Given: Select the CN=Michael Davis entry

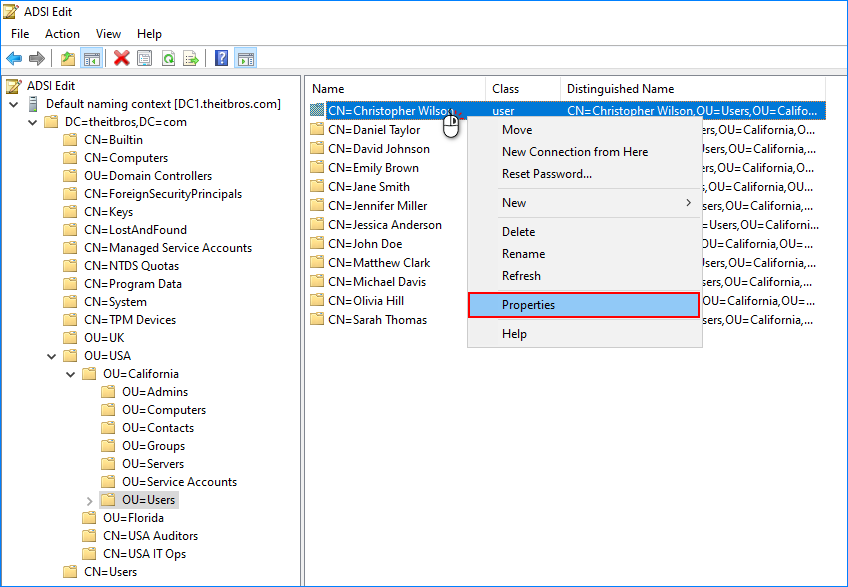Looking at the screenshot, I should coord(376,282).
